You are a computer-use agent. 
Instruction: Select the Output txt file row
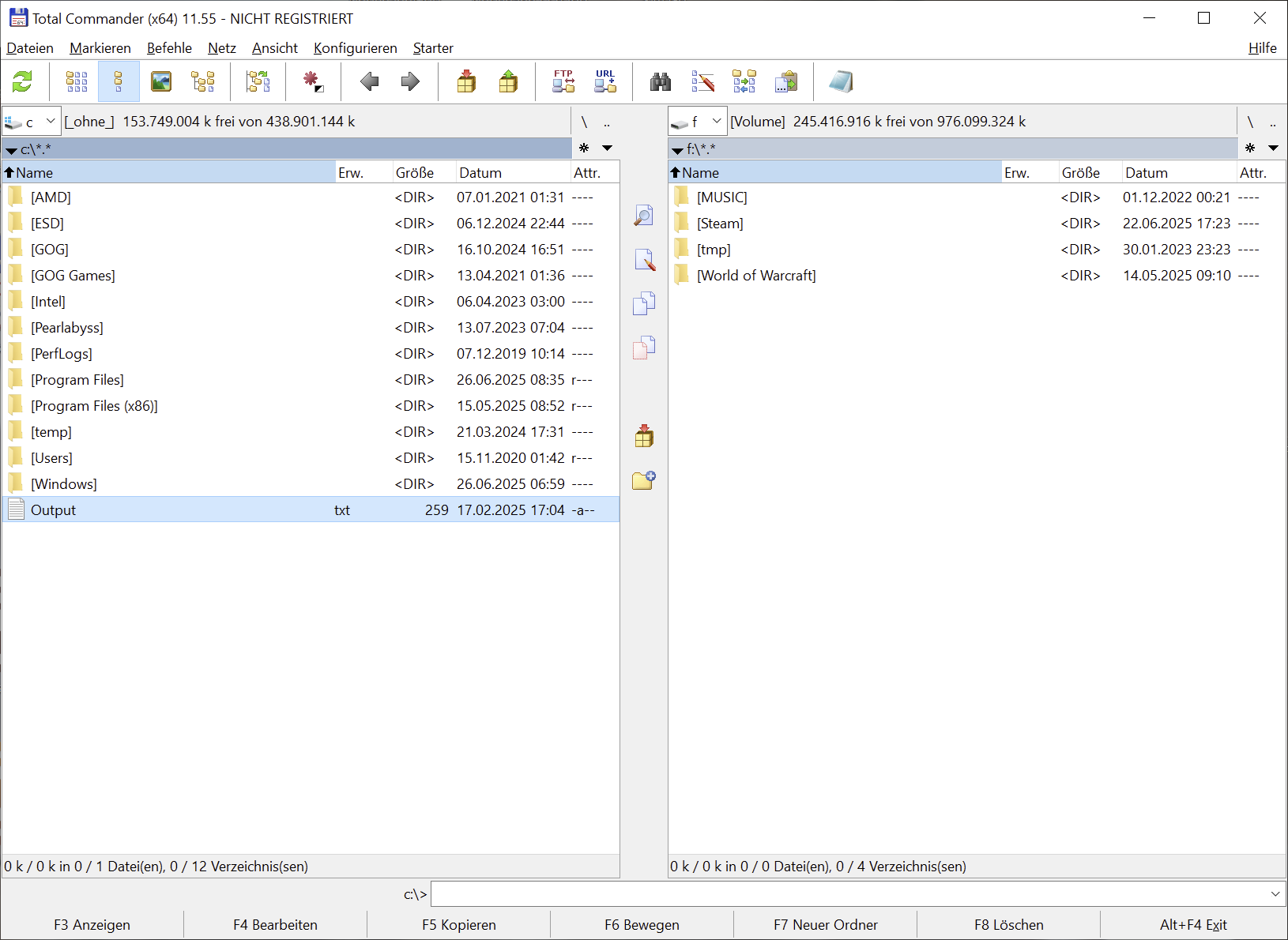pyautogui.click(x=311, y=510)
